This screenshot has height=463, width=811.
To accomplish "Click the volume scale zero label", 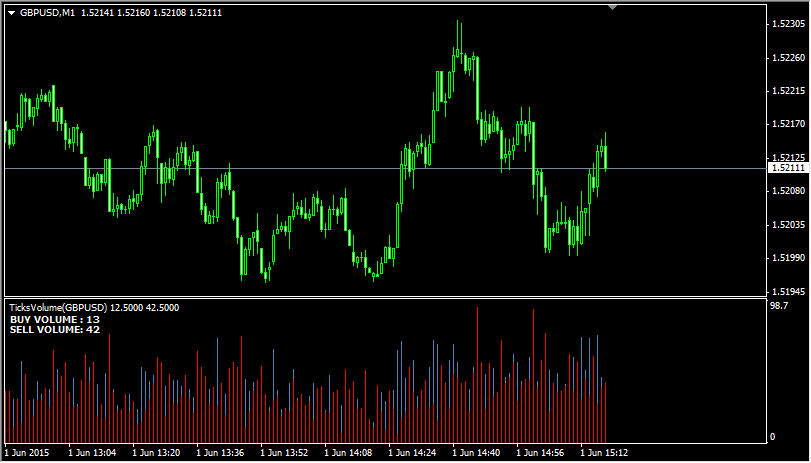I will point(773,437).
